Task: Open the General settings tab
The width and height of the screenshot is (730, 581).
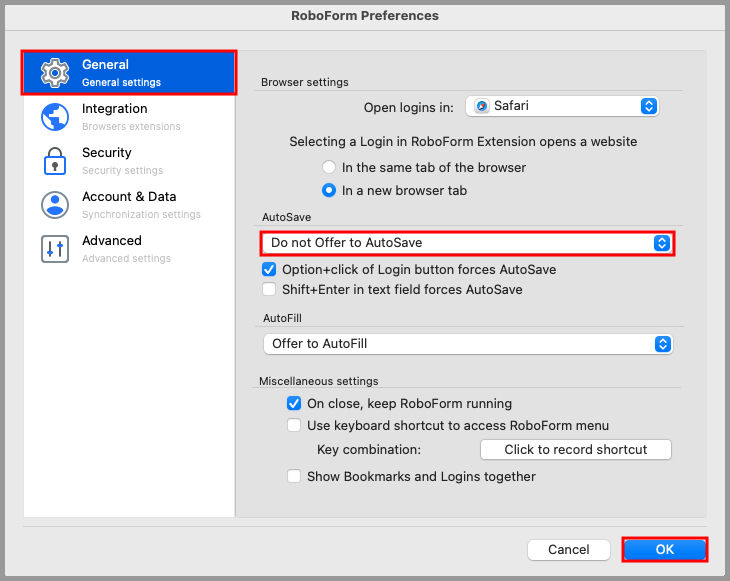Action: pos(129,73)
